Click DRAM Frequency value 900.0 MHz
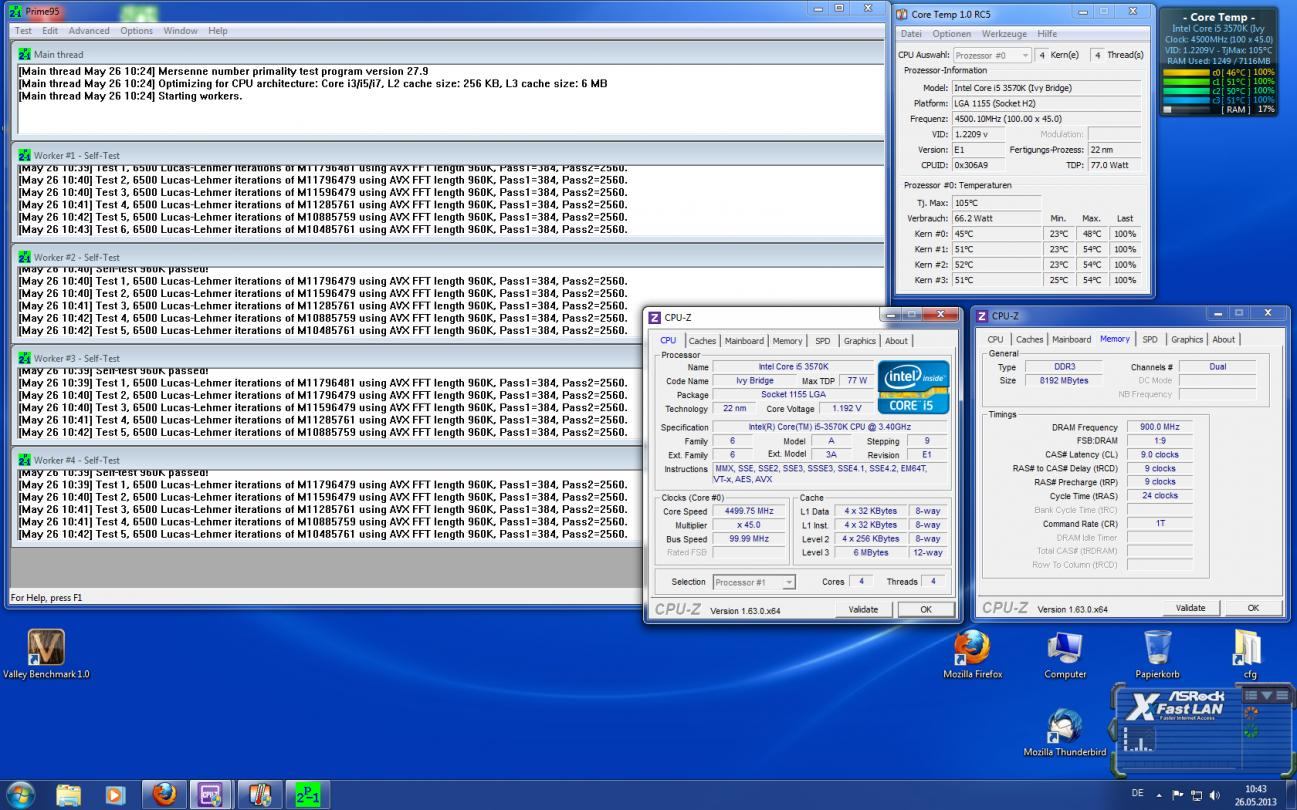 point(1159,427)
